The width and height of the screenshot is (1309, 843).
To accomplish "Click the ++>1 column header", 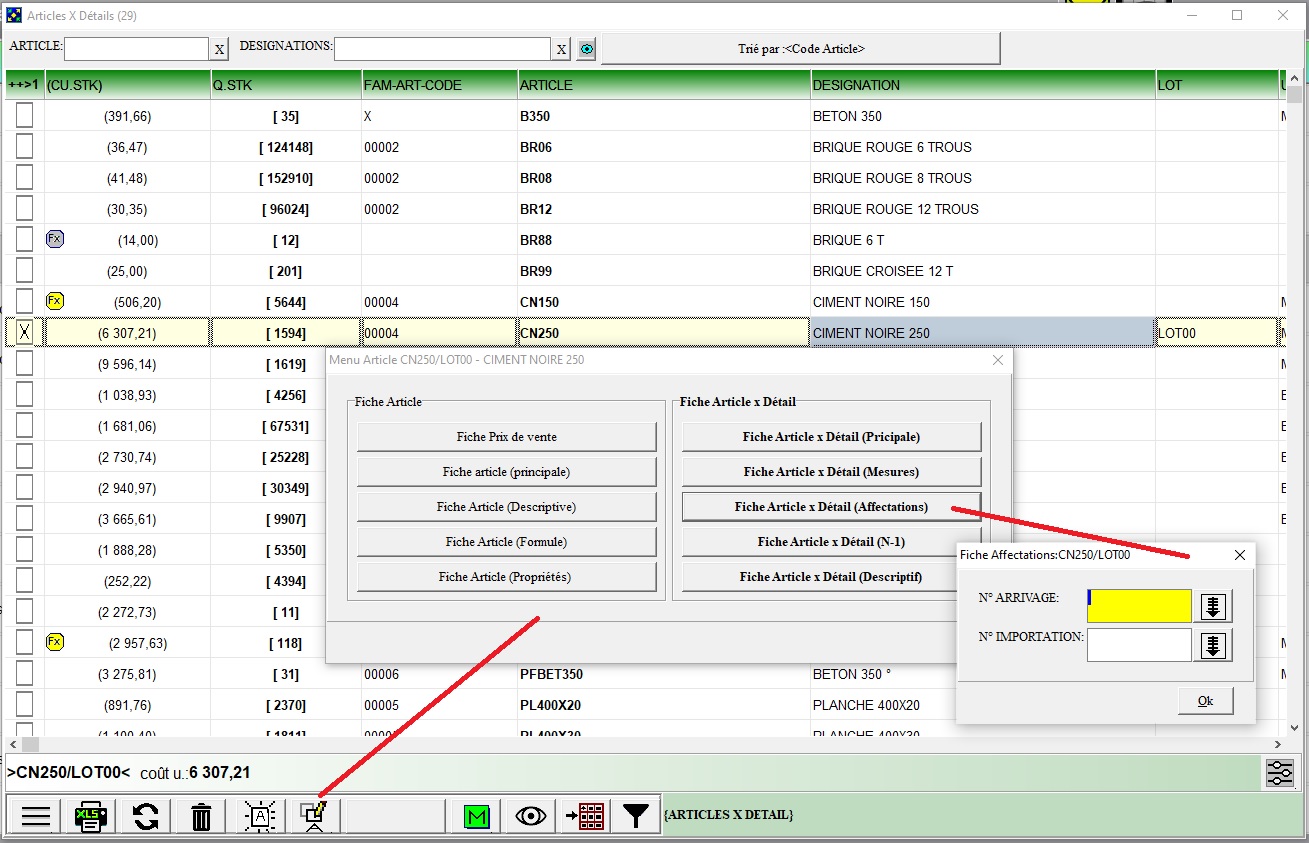I will (24, 85).
